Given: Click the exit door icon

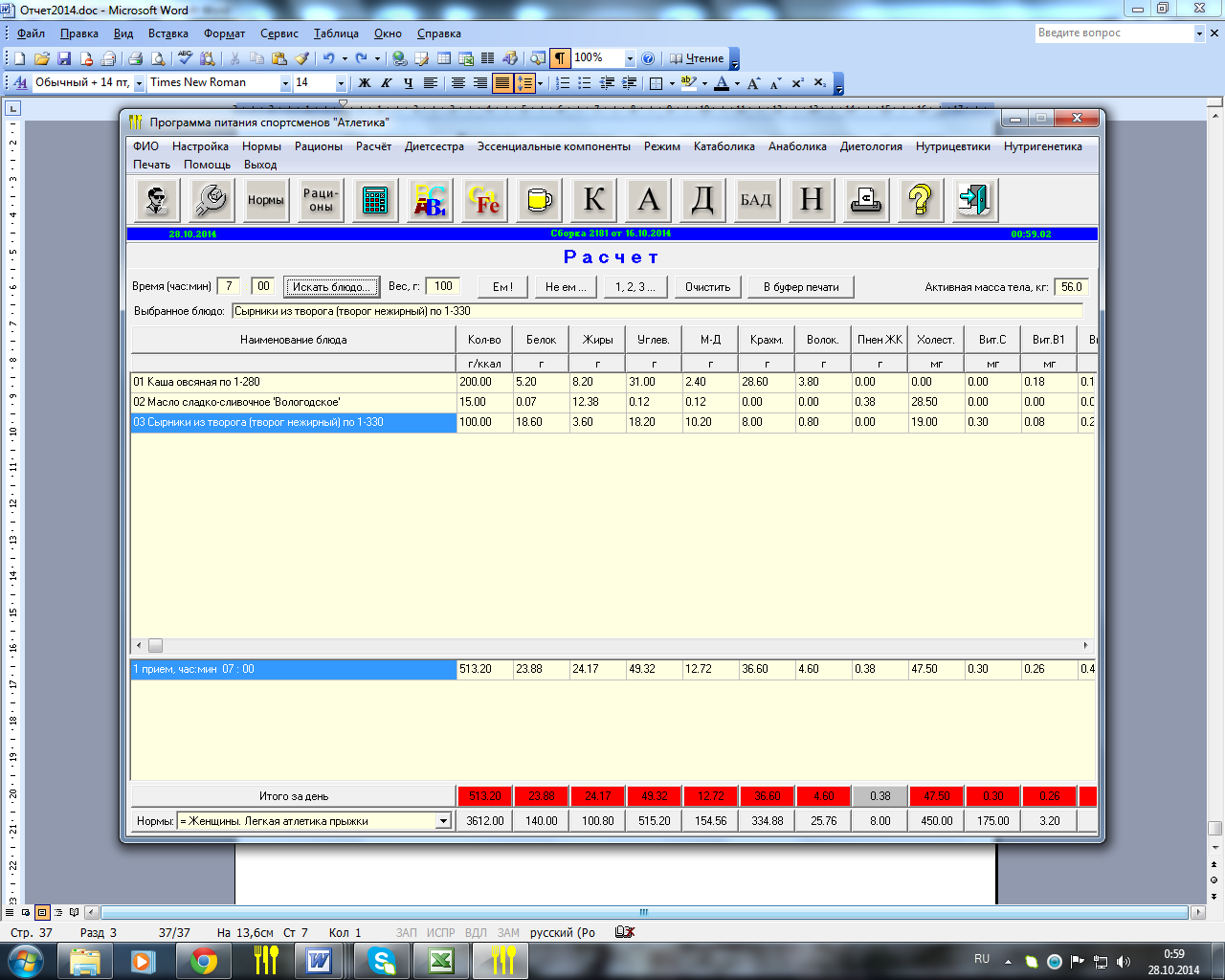Looking at the screenshot, I should [x=974, y=200].
